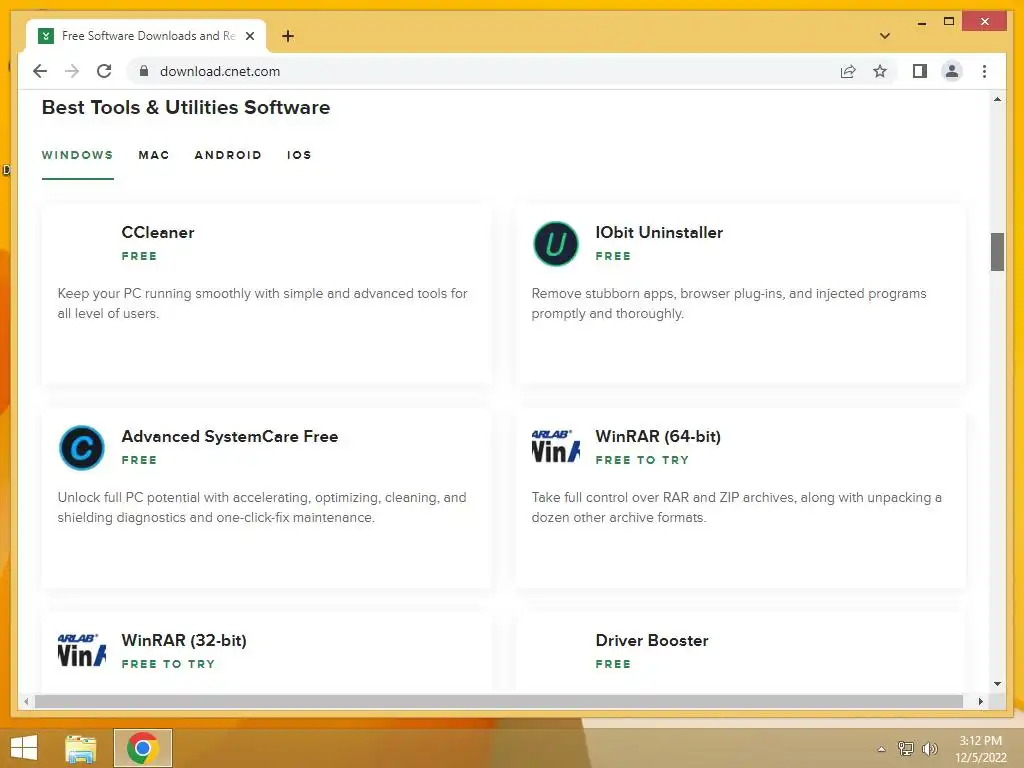Click the Chrome profile avatar icon

click(952, 71)
